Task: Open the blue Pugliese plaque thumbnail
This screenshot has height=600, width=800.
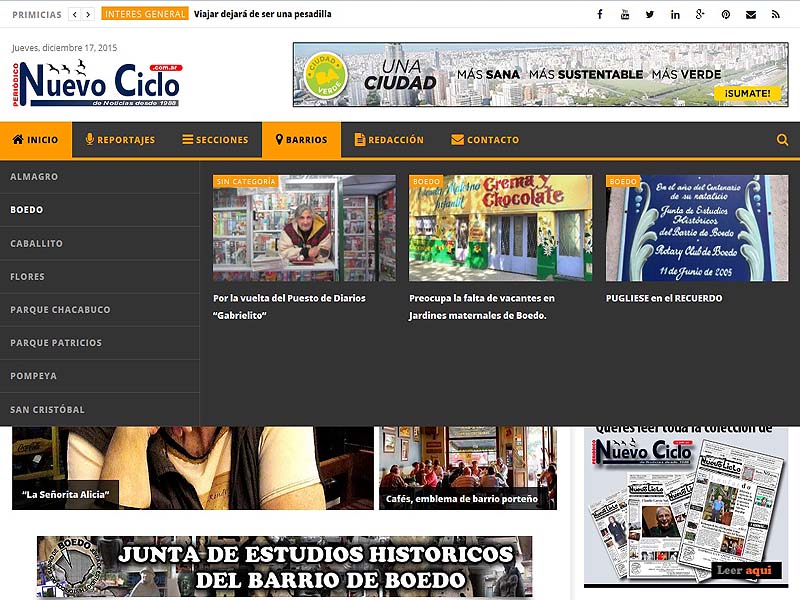Action: click(697, 228)
